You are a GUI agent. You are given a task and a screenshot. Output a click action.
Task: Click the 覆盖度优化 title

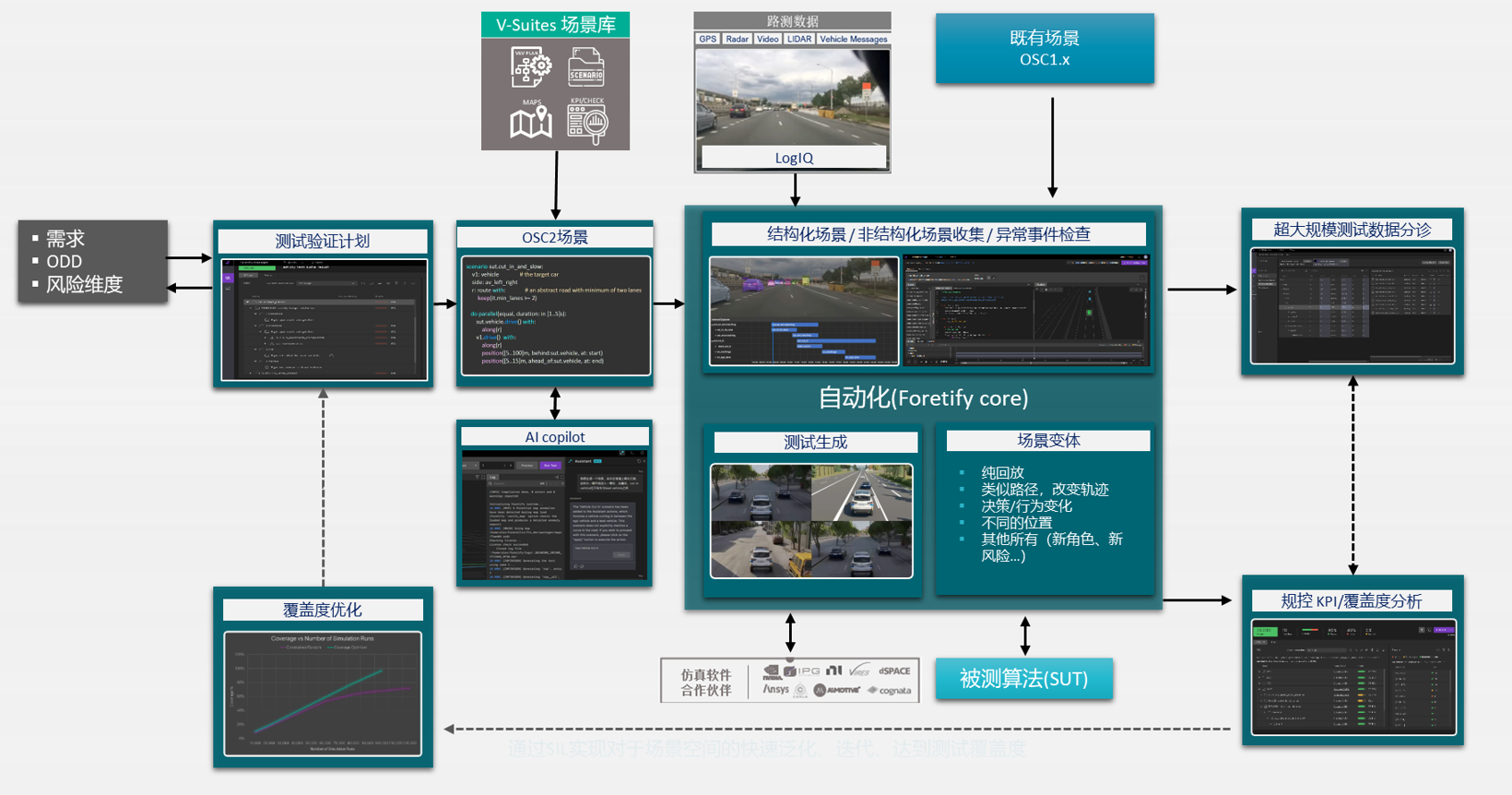coord(323,610)
